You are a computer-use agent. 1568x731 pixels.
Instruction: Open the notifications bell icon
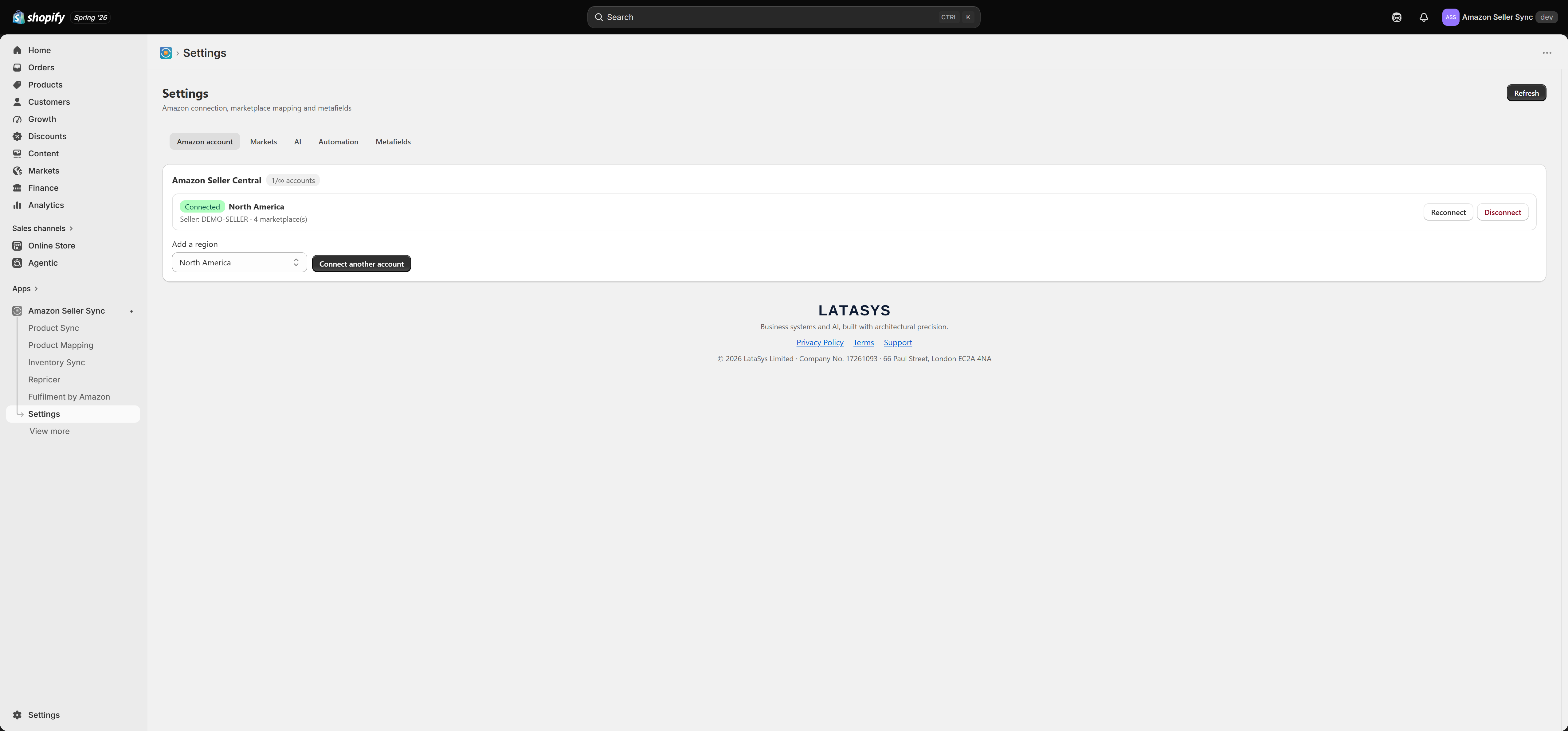pyautogui.click(x=1423, y=17)
